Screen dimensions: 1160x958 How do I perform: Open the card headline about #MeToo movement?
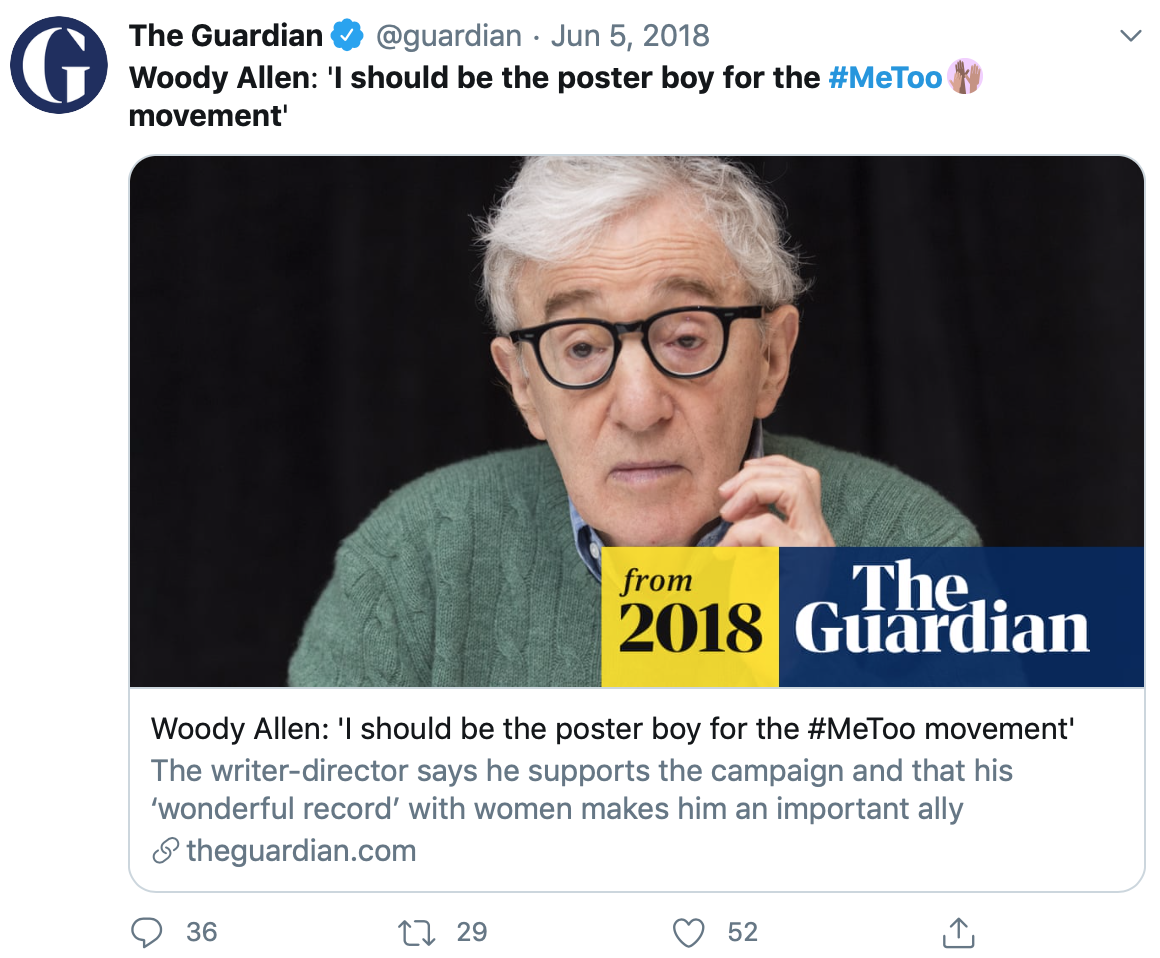tap(612, 728)
